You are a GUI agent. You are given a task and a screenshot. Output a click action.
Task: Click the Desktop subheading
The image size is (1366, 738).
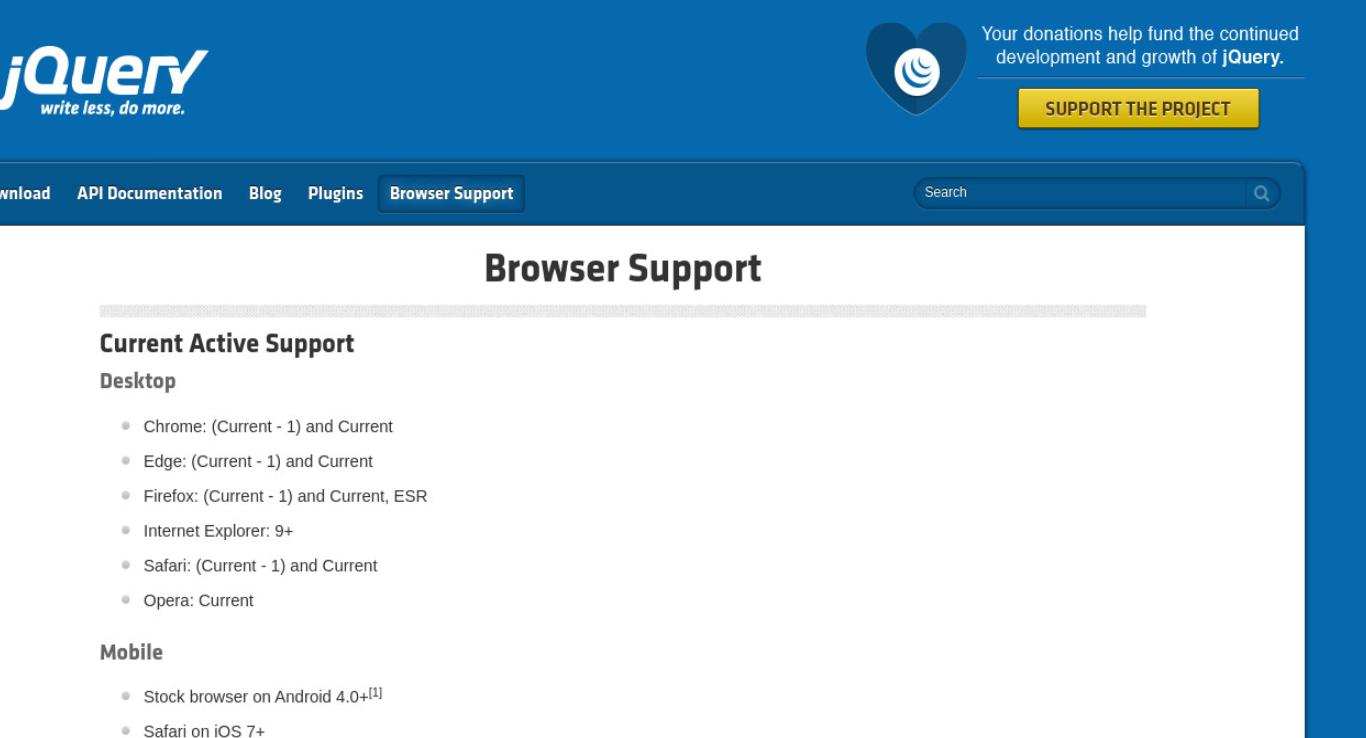coord(138,381)
